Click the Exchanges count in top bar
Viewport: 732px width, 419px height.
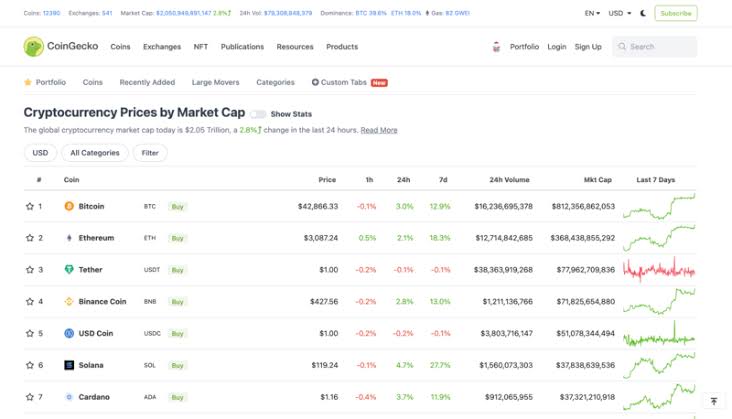(x=107, y=13)
